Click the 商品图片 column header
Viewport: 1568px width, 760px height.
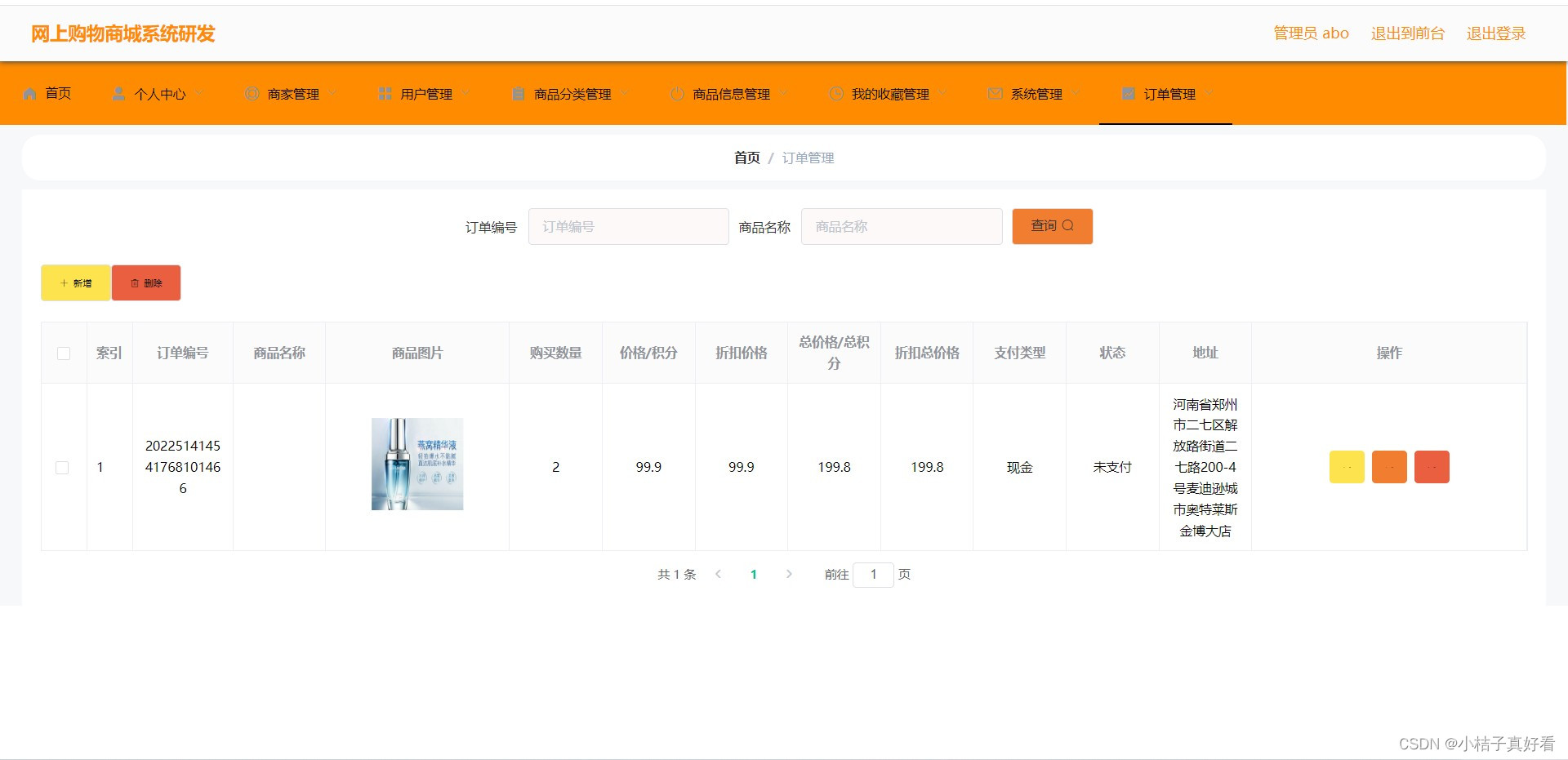click(x=417, y=353)
